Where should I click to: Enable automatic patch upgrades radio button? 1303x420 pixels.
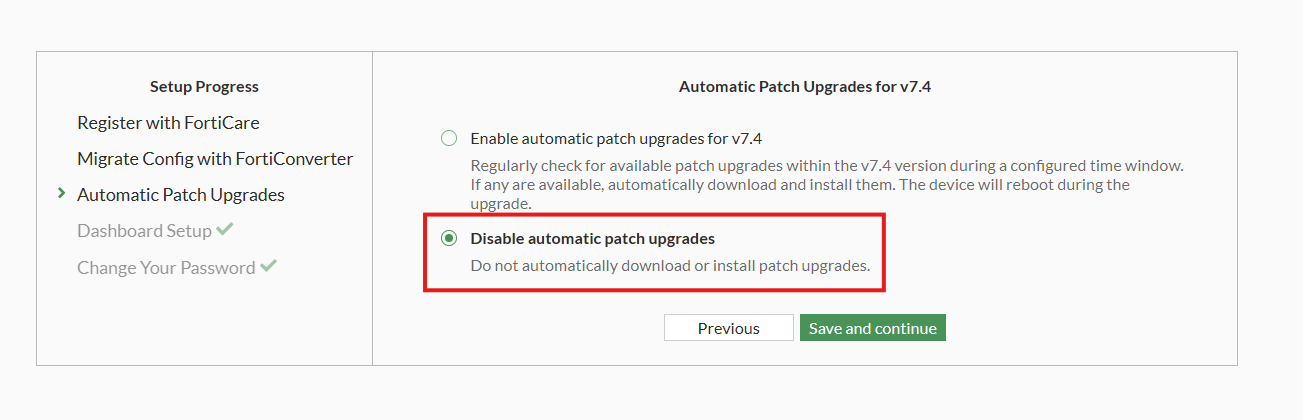point(449,138)
